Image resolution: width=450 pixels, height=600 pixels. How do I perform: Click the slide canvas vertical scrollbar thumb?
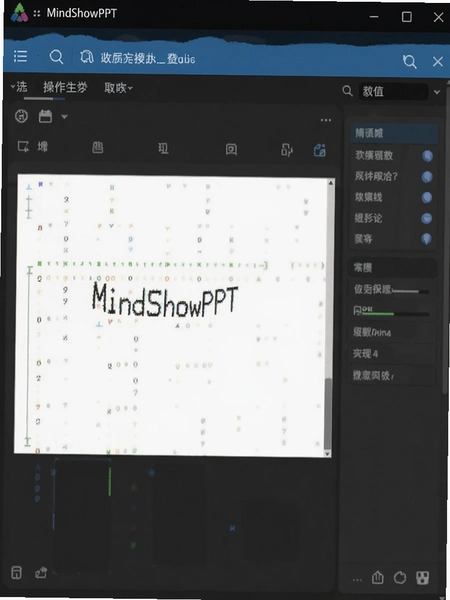coord(328,413)
